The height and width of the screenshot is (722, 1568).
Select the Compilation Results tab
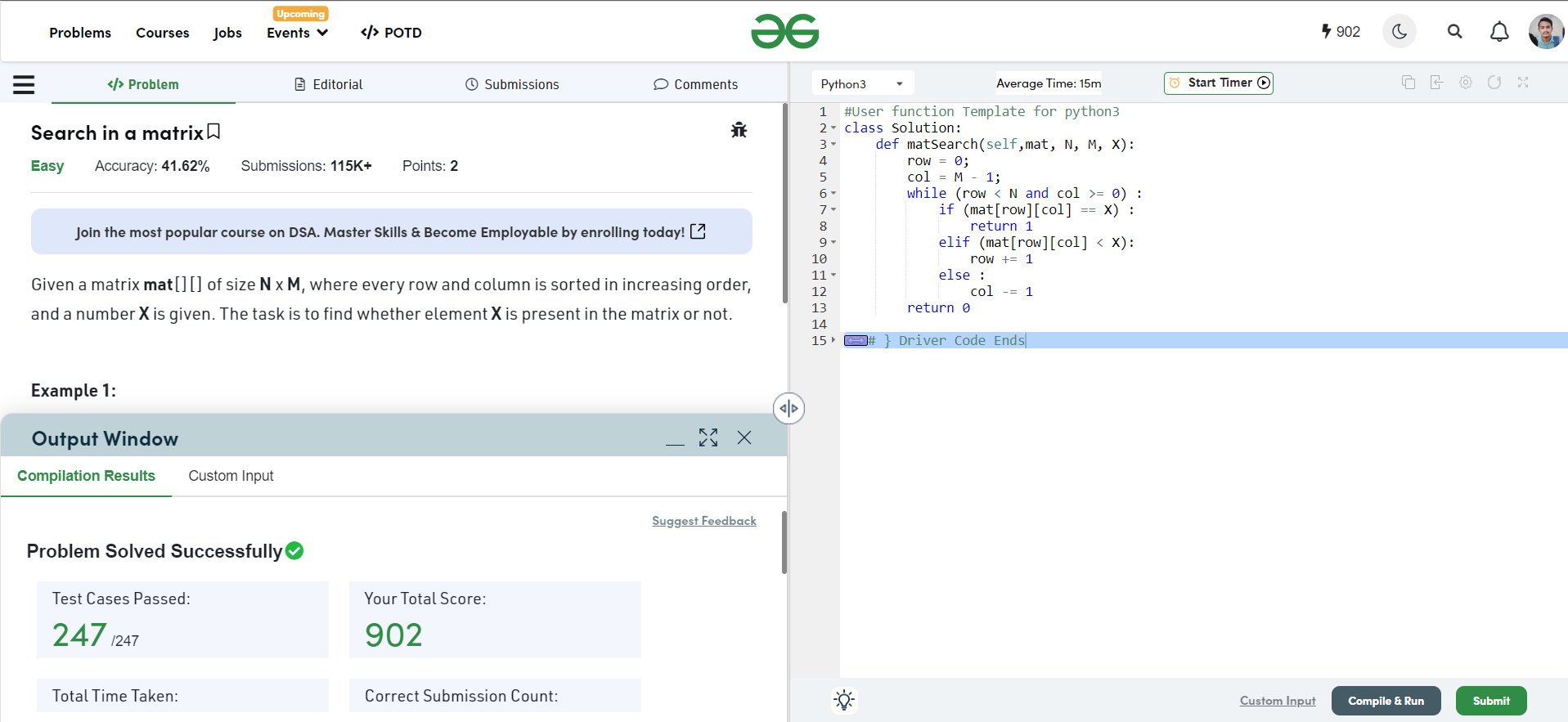click(86, 476)
